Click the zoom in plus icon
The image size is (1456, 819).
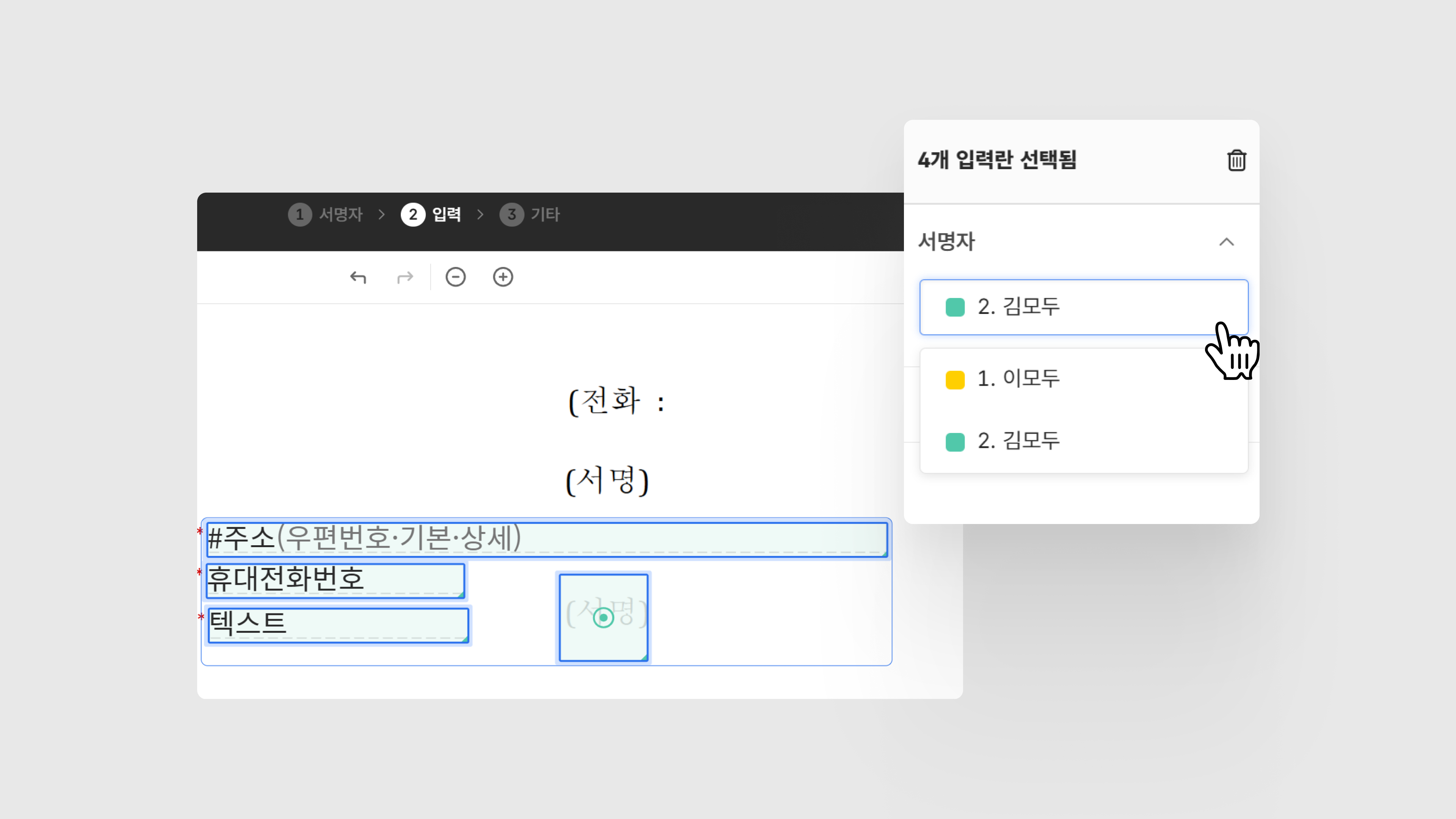click(502, 277)
